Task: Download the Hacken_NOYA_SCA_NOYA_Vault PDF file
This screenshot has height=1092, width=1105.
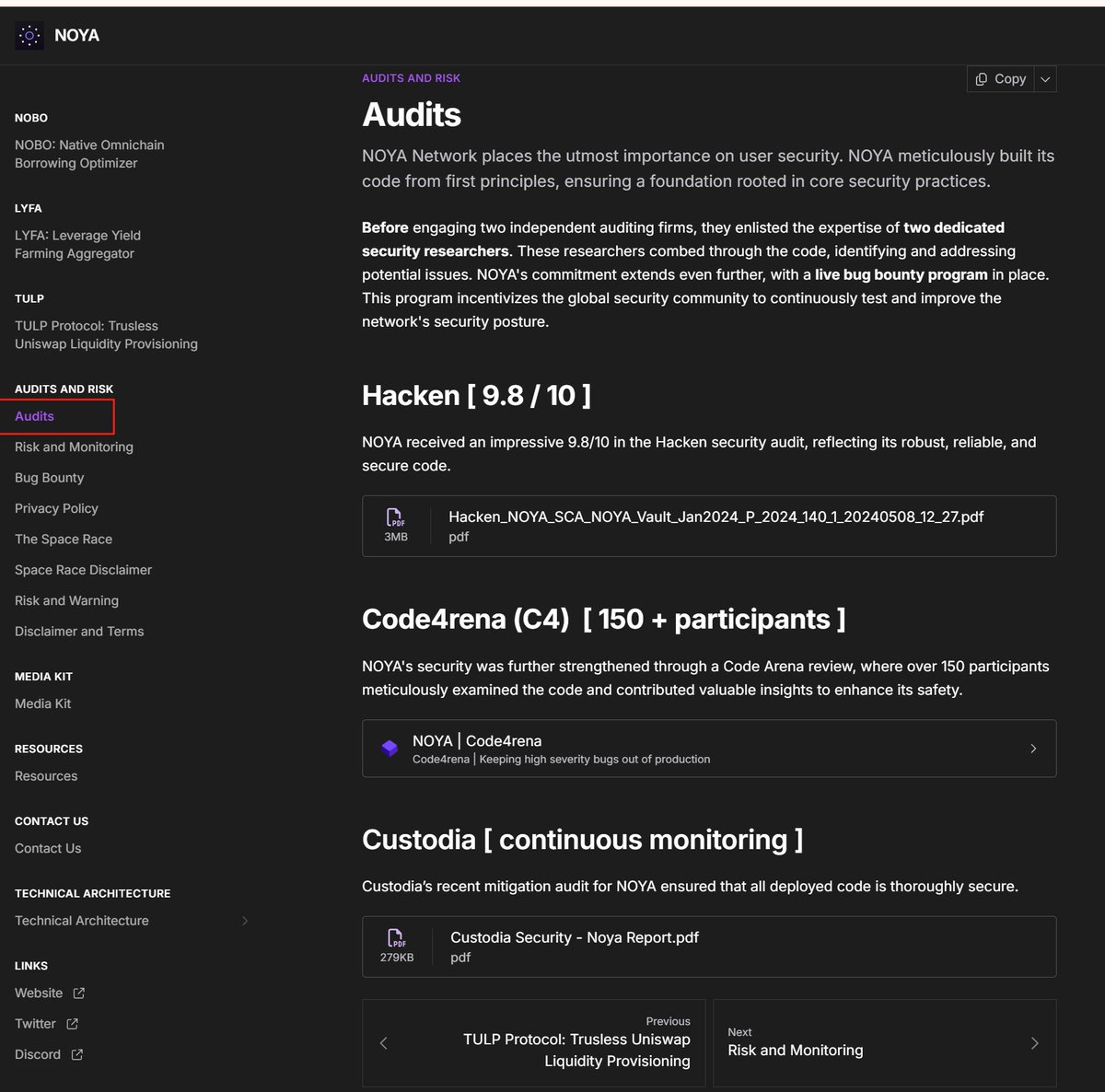Action: 709,526
